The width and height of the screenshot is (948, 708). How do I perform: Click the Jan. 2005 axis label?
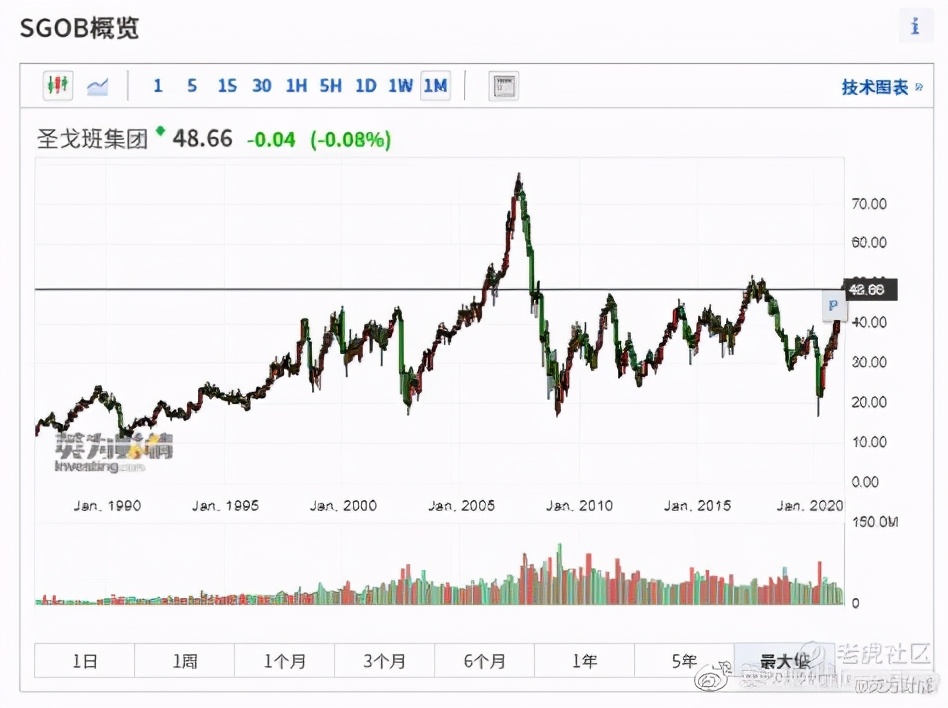click(x=461, y=505)
